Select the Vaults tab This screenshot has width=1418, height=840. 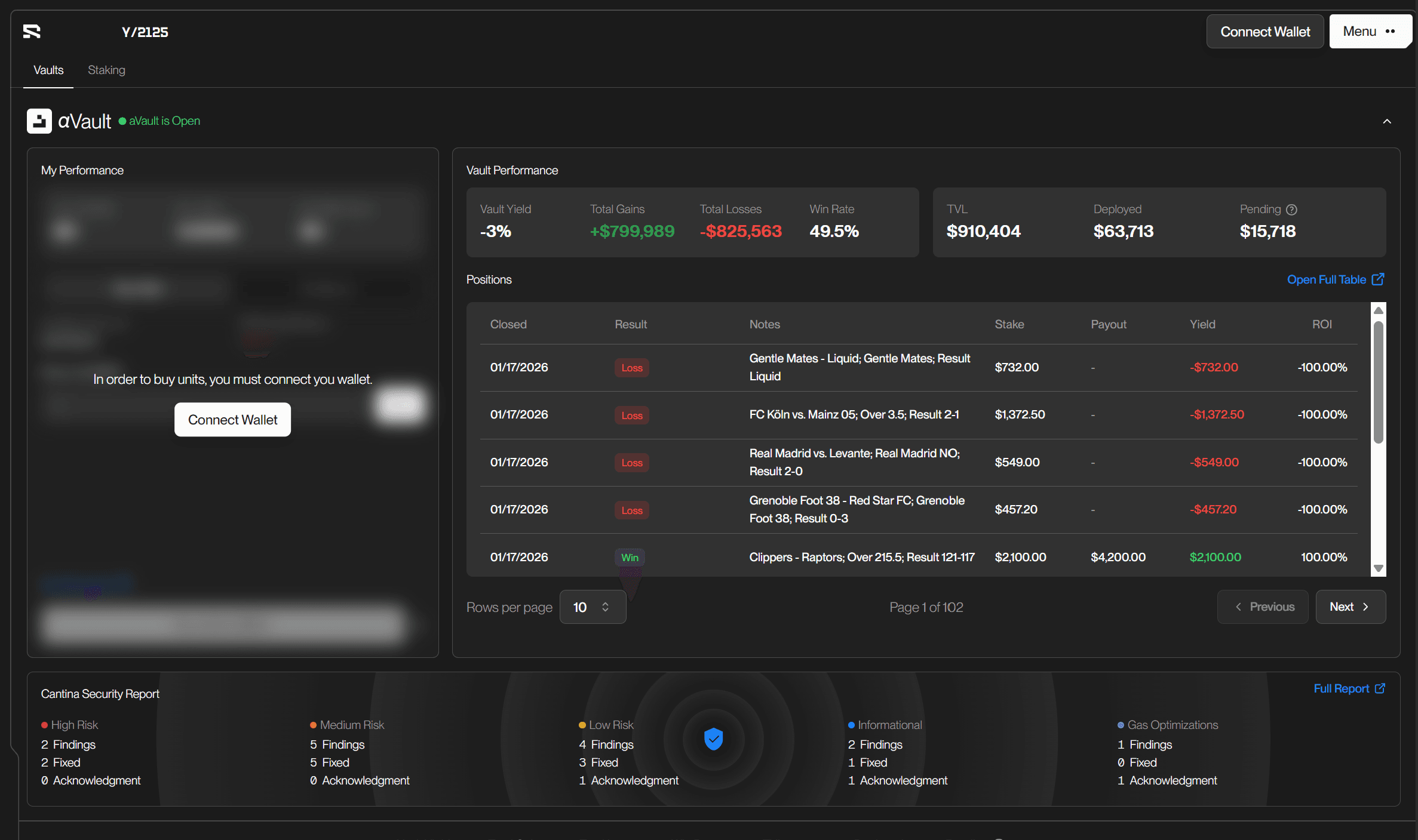(x=48, y=70)
